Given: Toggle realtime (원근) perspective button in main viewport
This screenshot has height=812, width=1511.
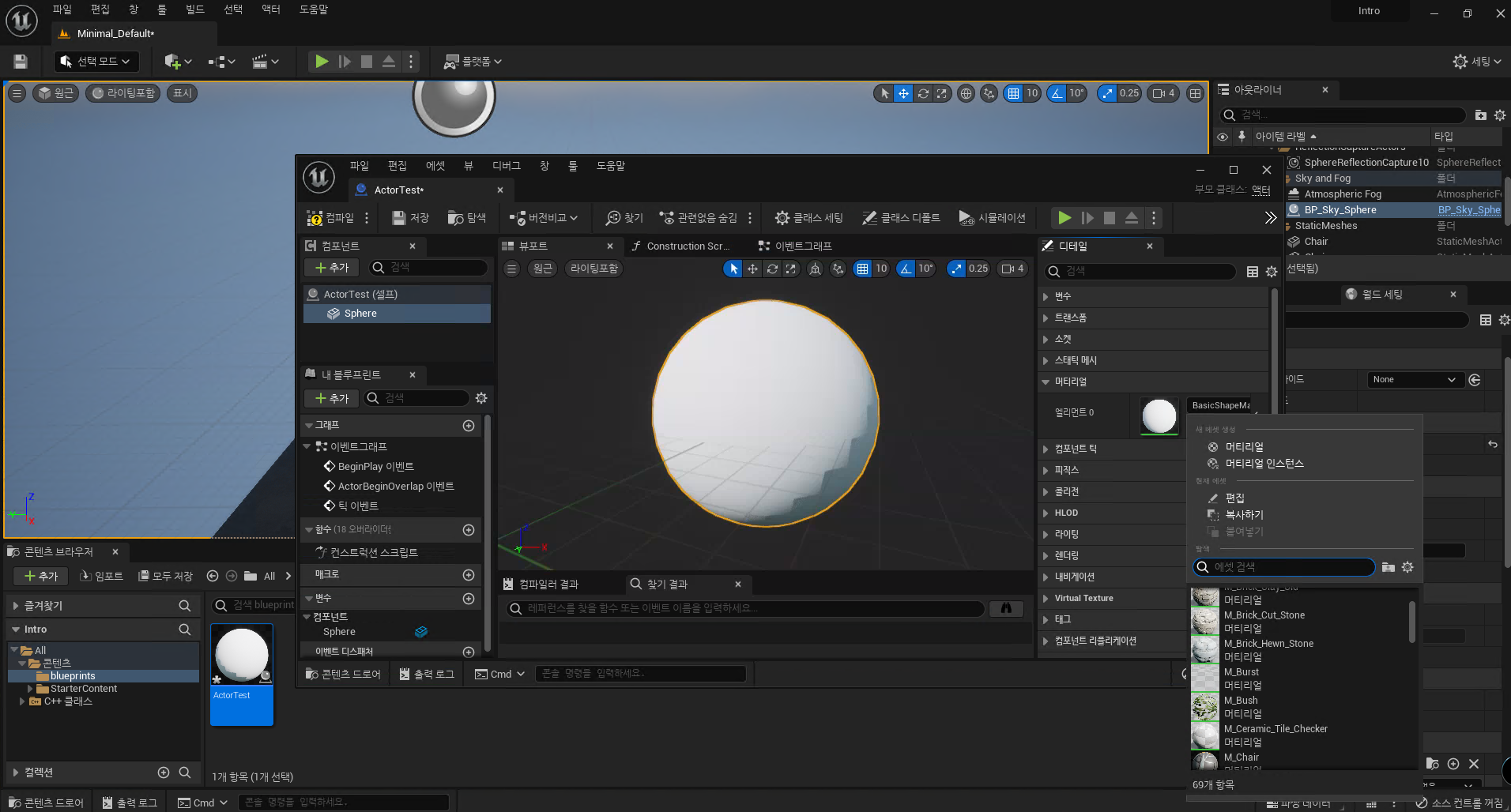Looking at the screenshot, I should [x=55, y=93].
